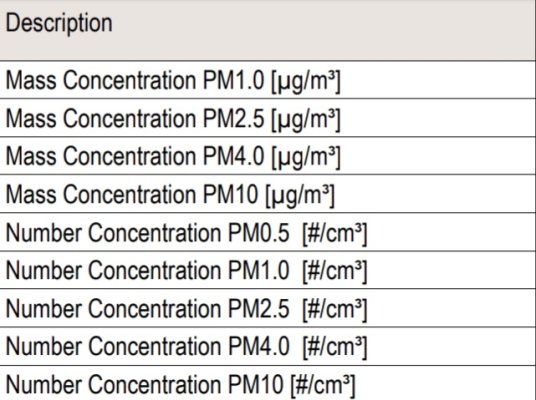Click the #/cm³ unit after Number PM4.0
The width and height of the screenshot is (536, 400).
click(x=335, y=348)
